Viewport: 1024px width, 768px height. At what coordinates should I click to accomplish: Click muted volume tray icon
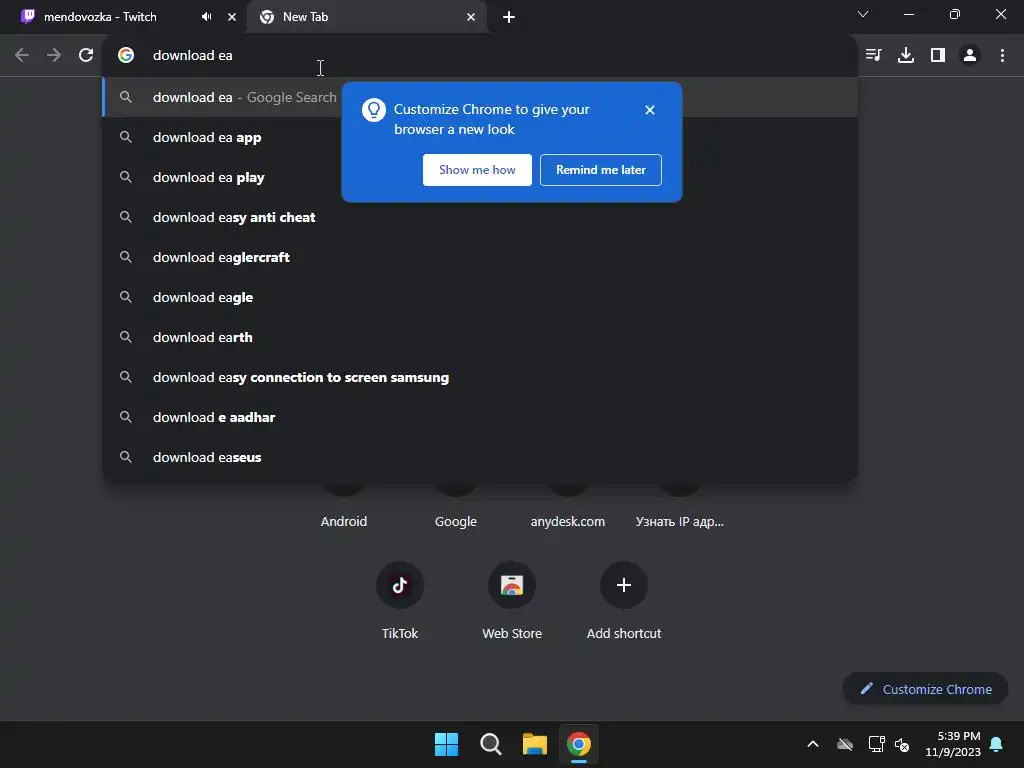903,744
